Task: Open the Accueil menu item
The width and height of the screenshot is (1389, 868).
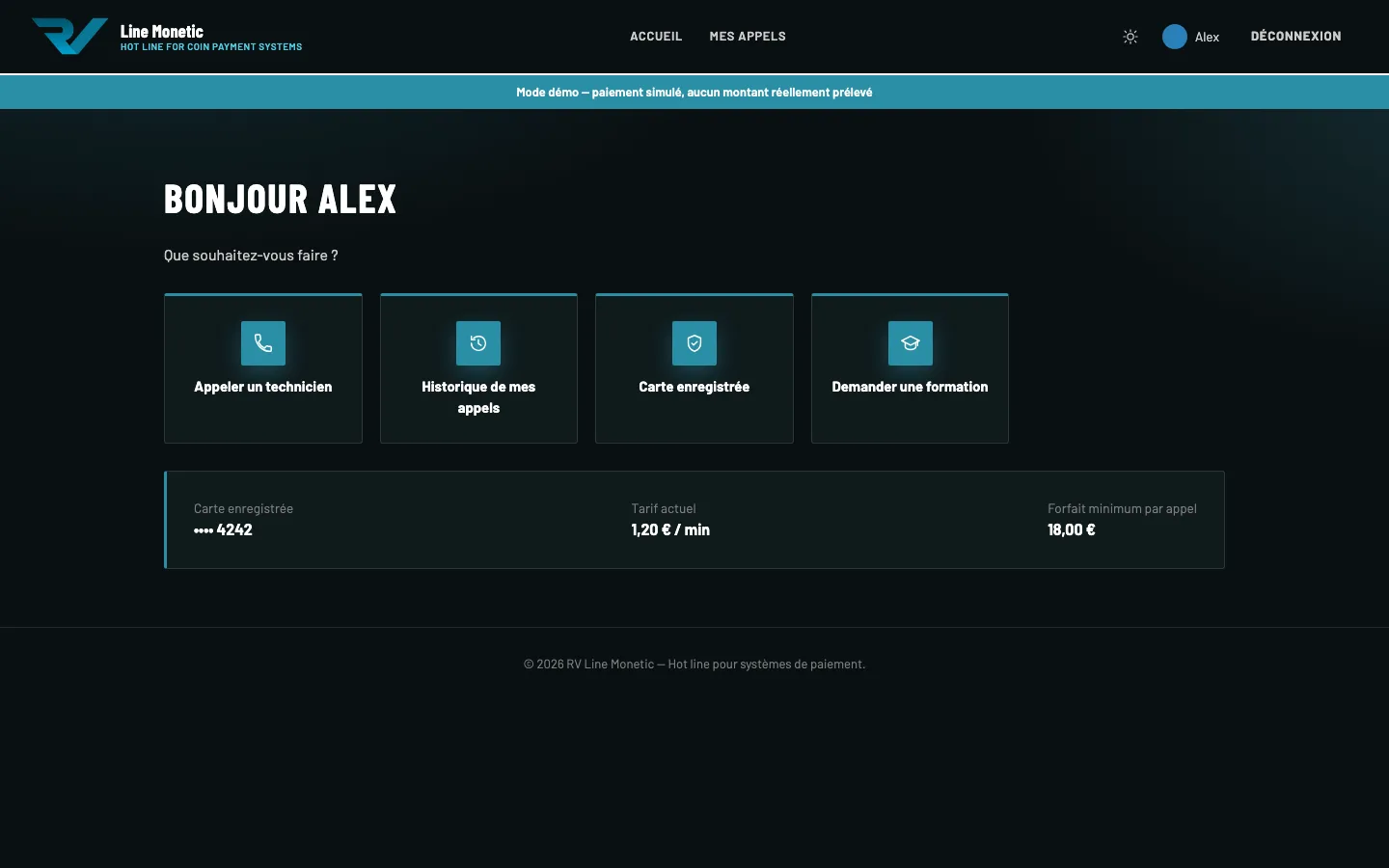Action: (x=656, y=37)
